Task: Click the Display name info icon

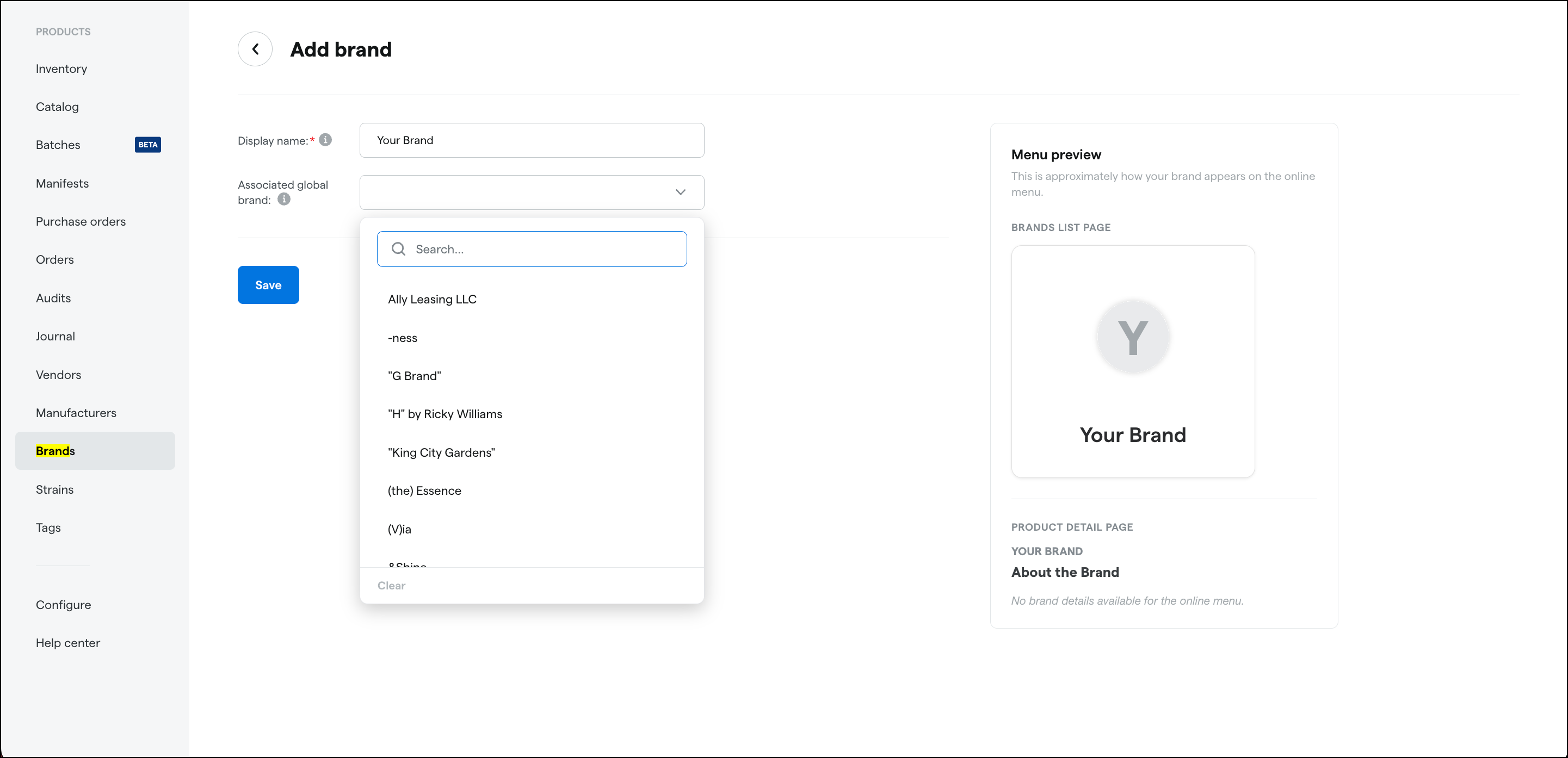Action: pyautogui.click(x=326, y=140)
